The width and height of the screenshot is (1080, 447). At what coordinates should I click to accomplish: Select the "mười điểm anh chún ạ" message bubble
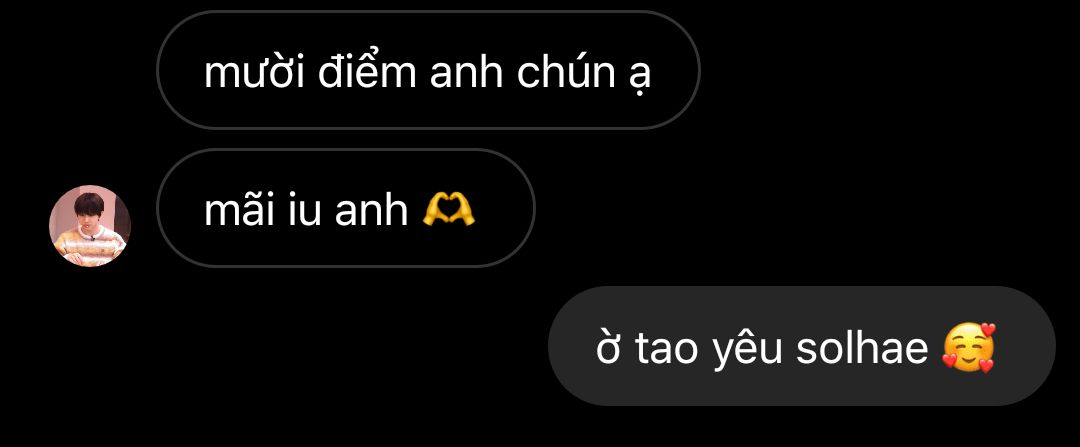(428, 70)
